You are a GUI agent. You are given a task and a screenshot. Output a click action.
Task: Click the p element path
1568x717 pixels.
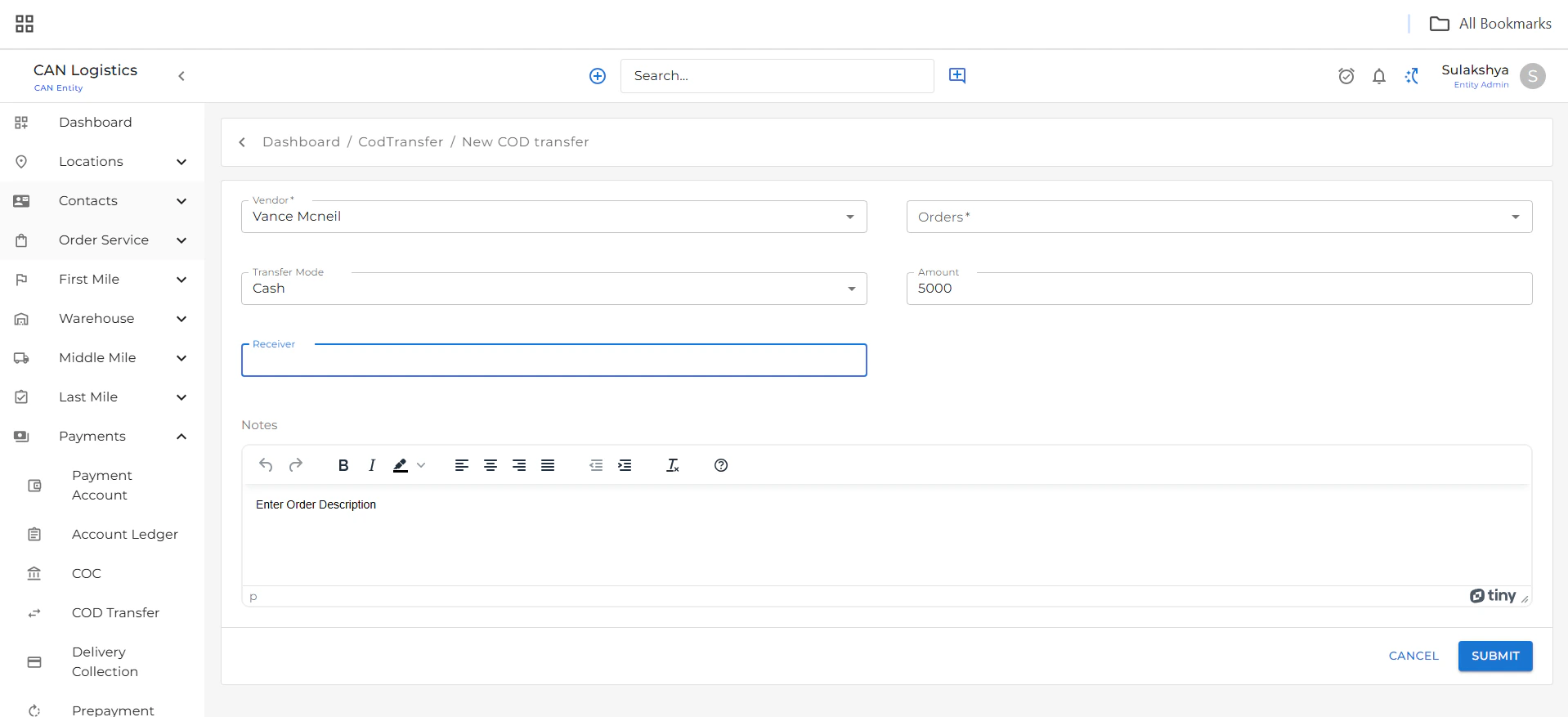(253, 597)
